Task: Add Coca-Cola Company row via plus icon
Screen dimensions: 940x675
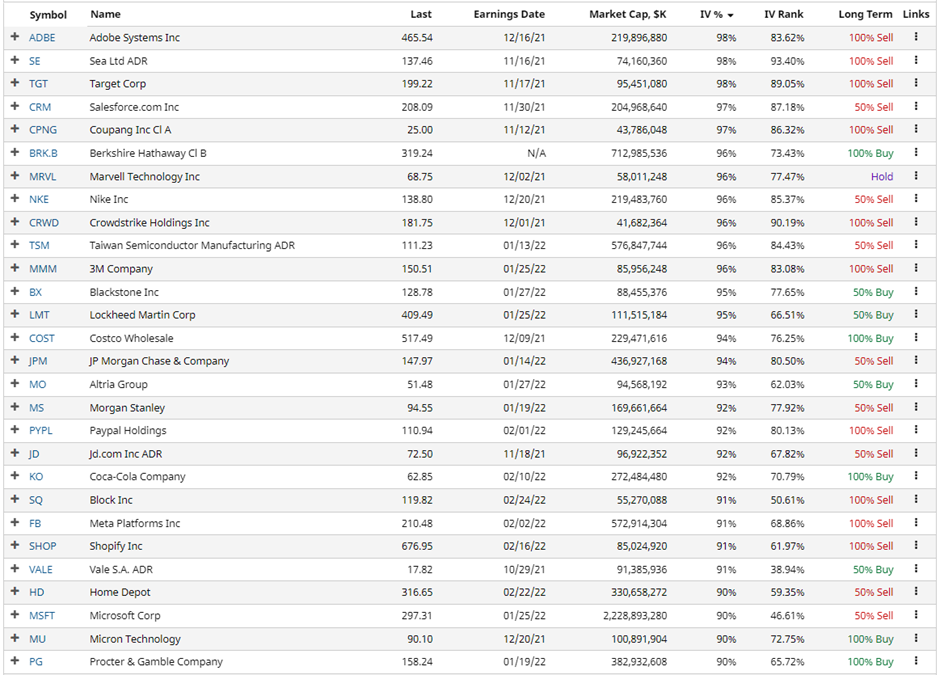Action: pos(14,477)
